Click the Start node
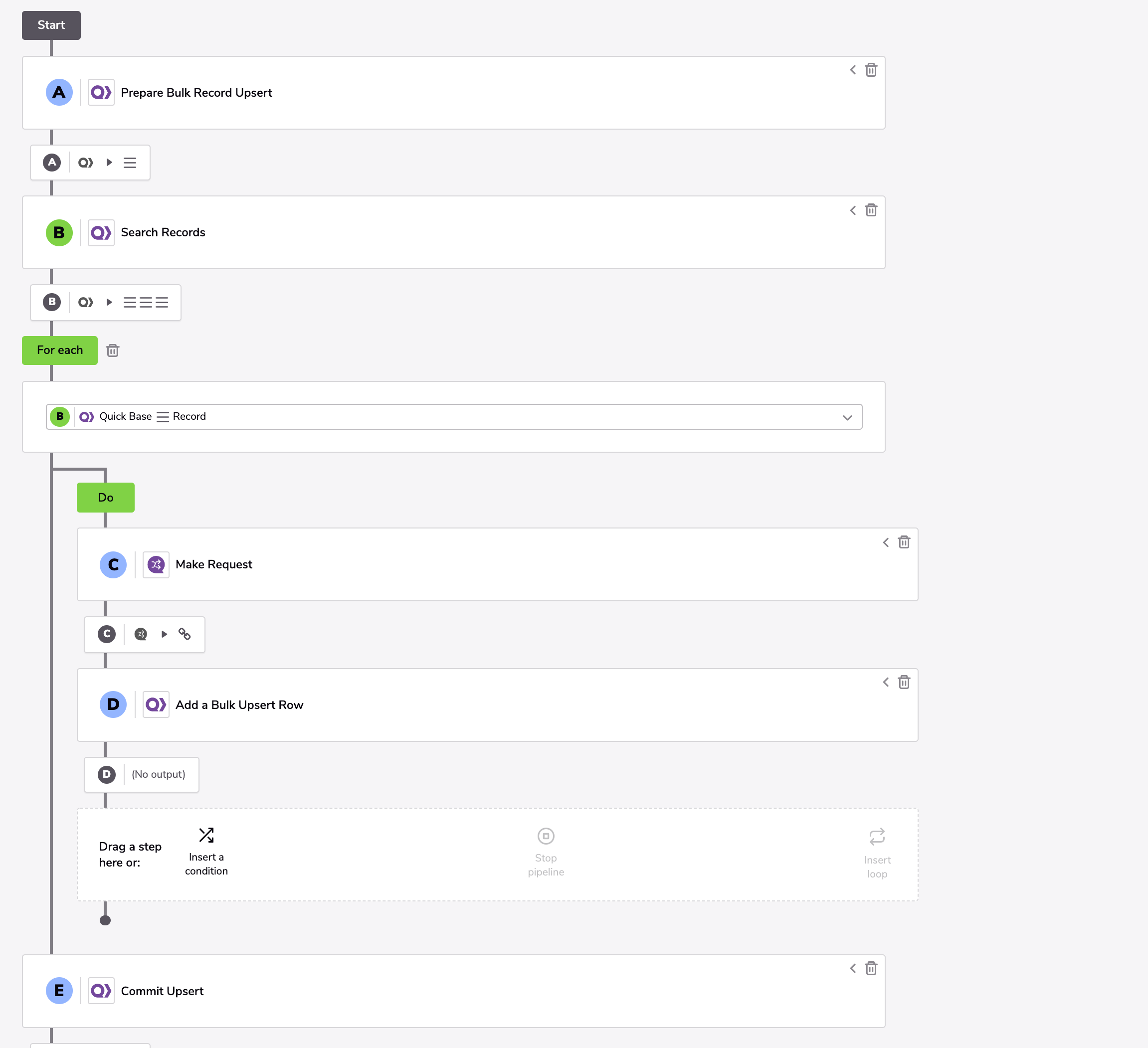This screenshot has width=1148, height=1048. pos(51,25)
